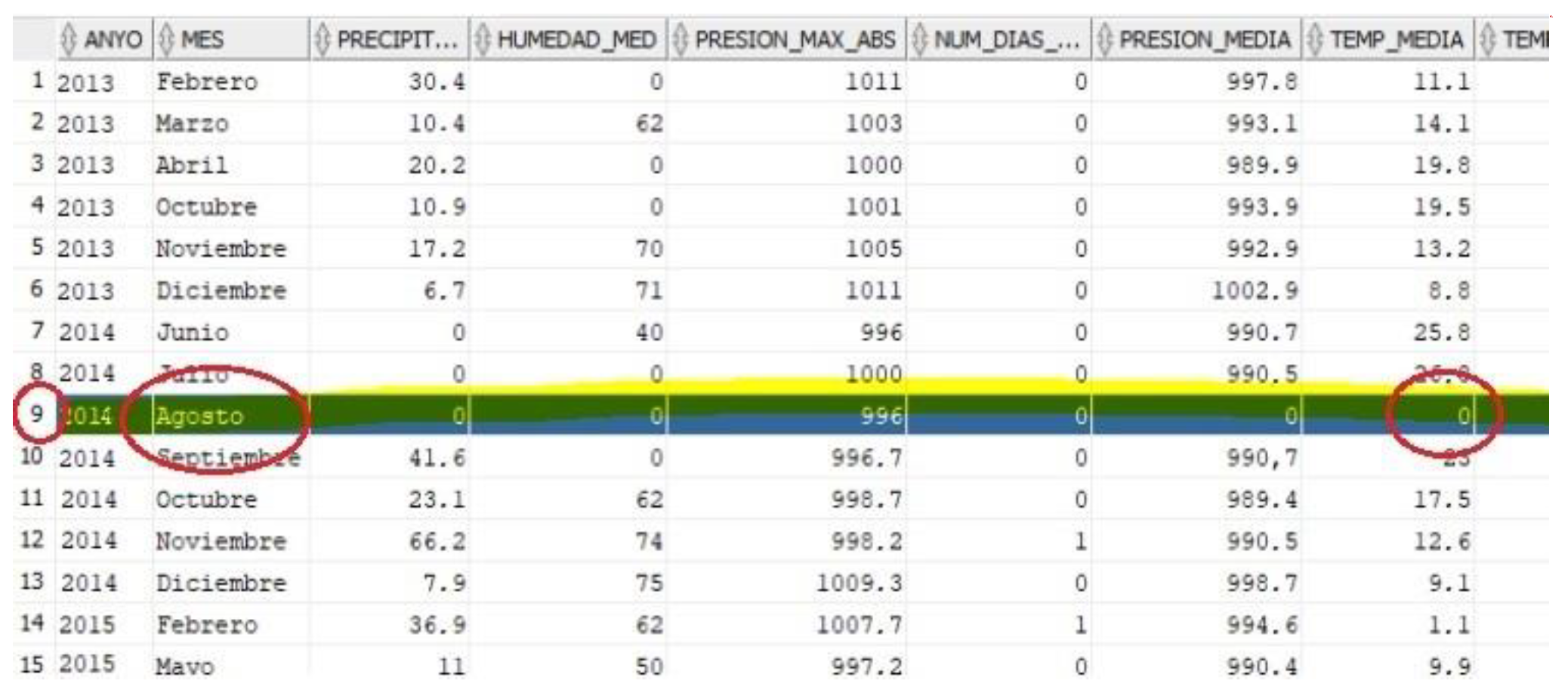Click the PRESION_MEDIA value 993.9
The width and height of the screenshot is (1568, 693).
point(1262,206)
